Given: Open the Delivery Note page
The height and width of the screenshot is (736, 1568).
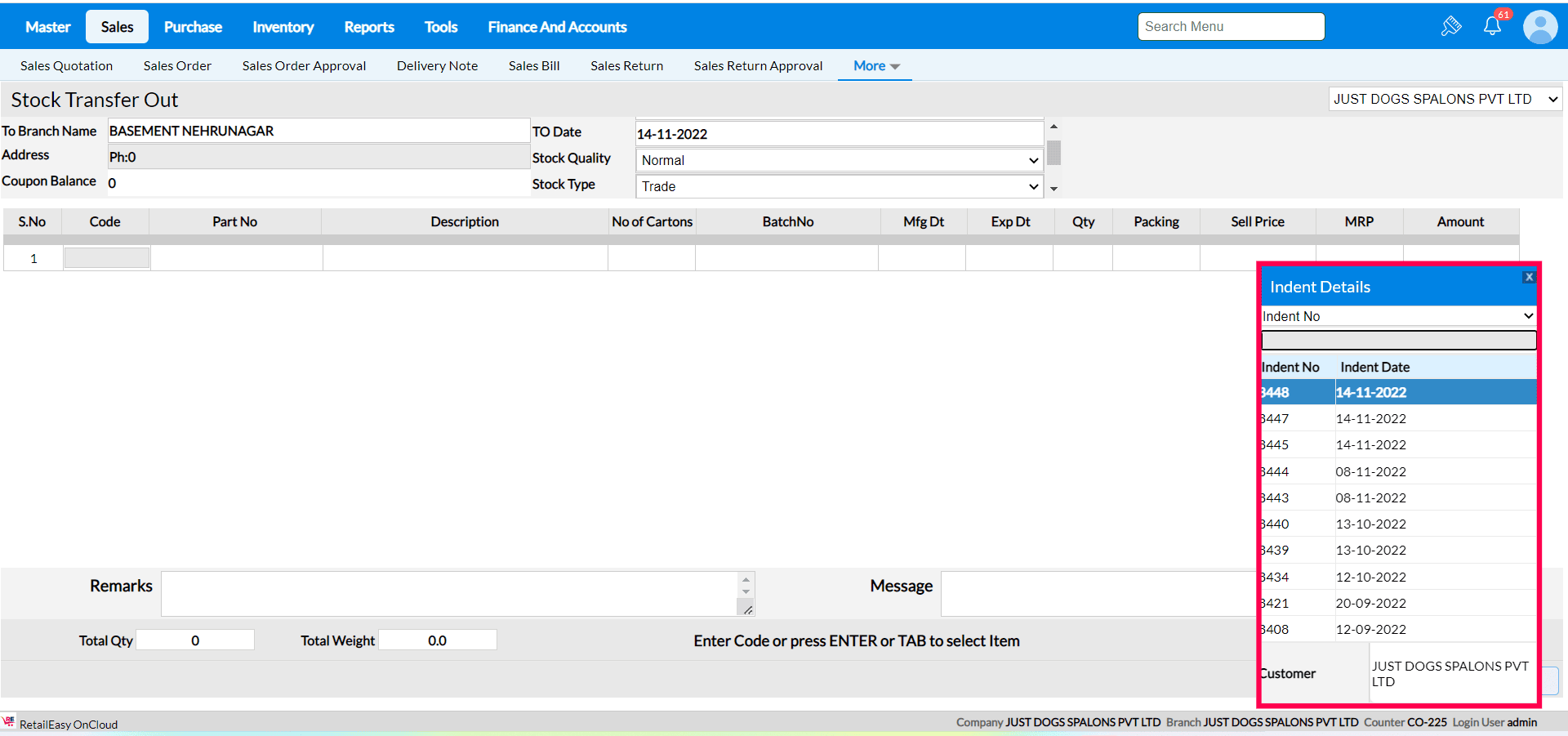Looking at the screenshot, I should [x=437, y=66].
